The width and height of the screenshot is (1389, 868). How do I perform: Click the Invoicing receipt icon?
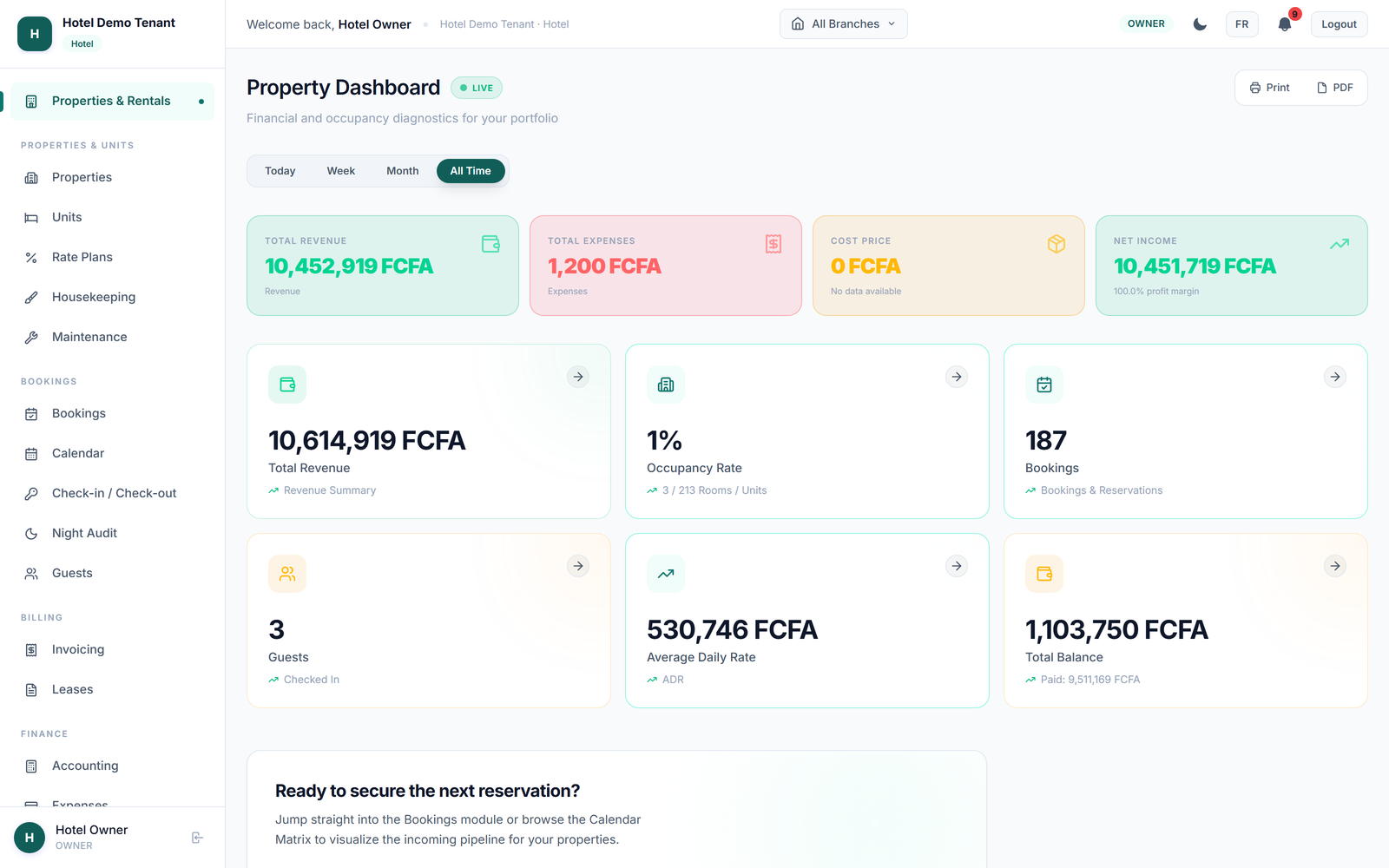[31, 650]
